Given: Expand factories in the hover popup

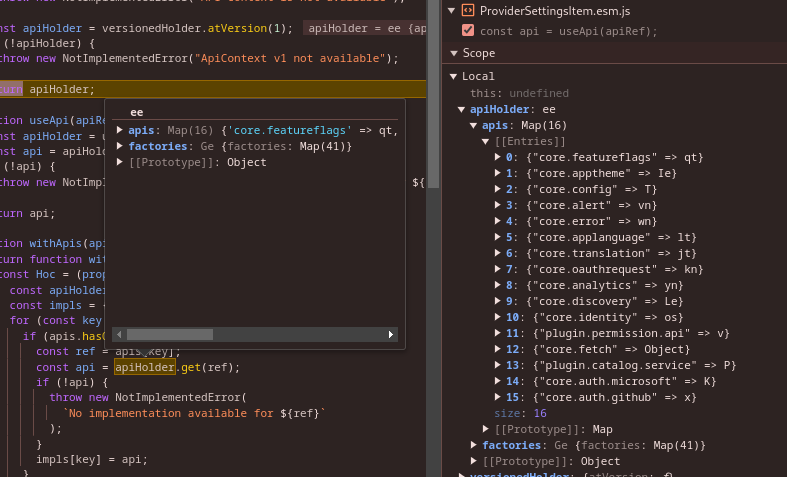Looking at the screenshot, I should click(120, 146).
